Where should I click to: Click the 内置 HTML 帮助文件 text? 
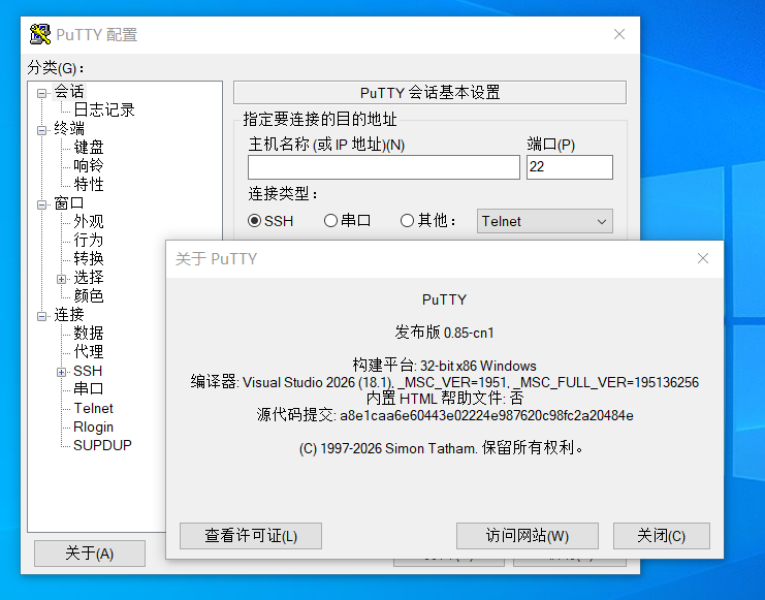(444, 399)
